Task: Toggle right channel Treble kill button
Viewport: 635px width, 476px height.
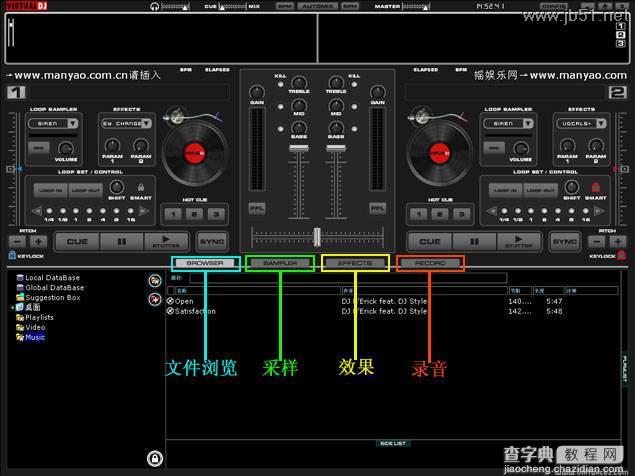Action: [x=354, y=84]
